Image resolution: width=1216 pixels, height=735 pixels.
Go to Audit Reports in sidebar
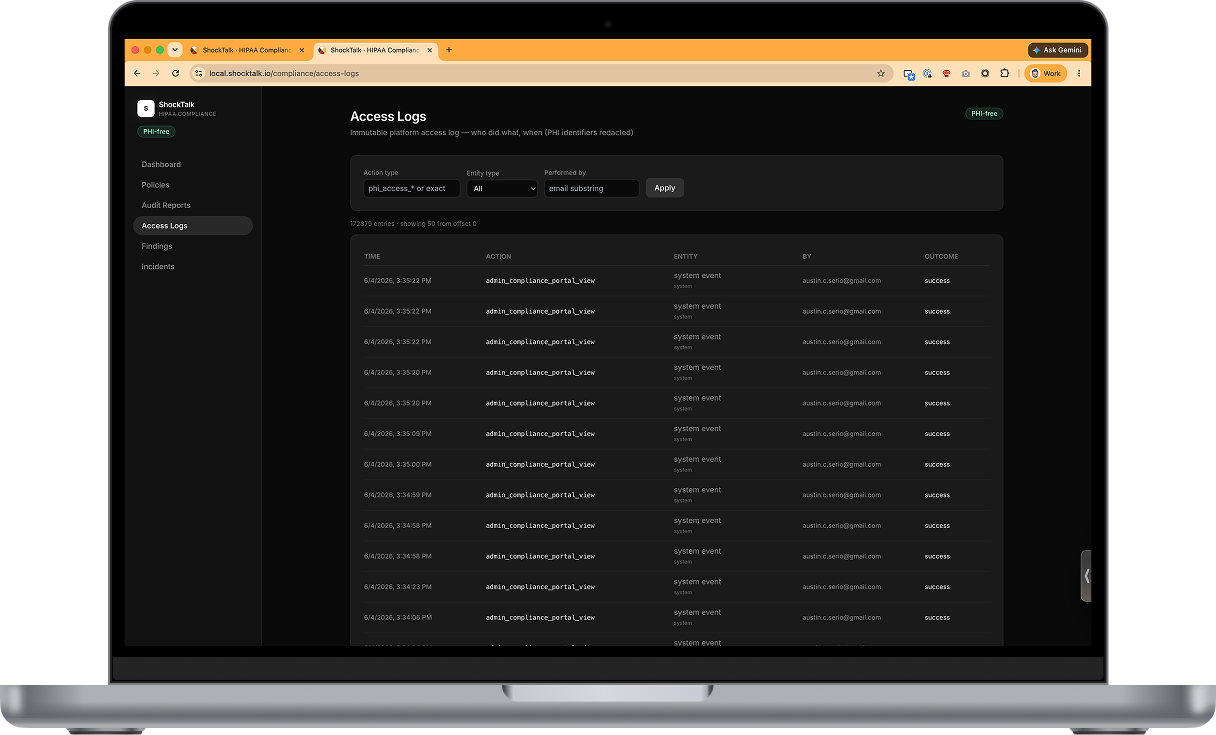point(192,205)
